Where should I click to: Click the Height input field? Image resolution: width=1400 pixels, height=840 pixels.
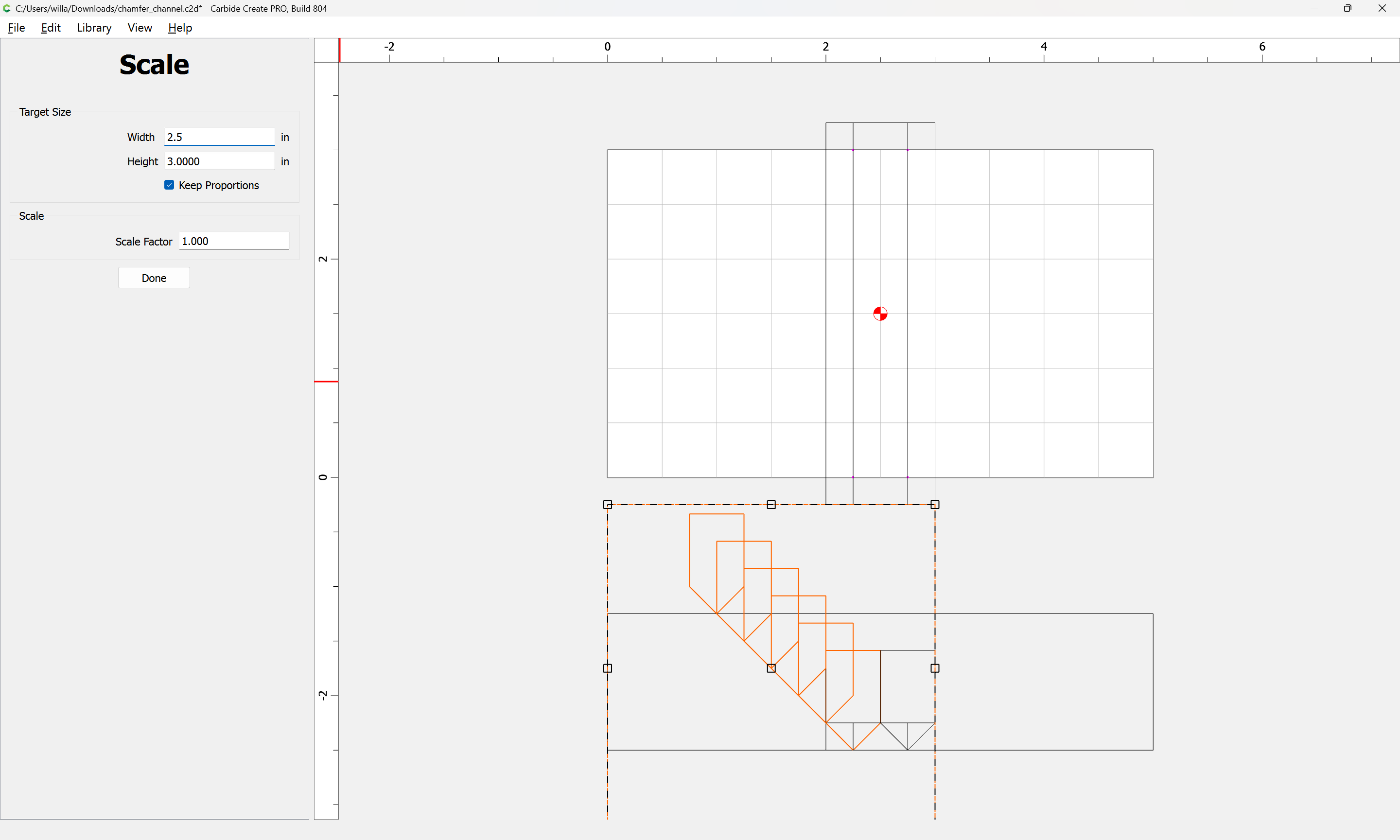pyautogui.click(x=219, y=161)
